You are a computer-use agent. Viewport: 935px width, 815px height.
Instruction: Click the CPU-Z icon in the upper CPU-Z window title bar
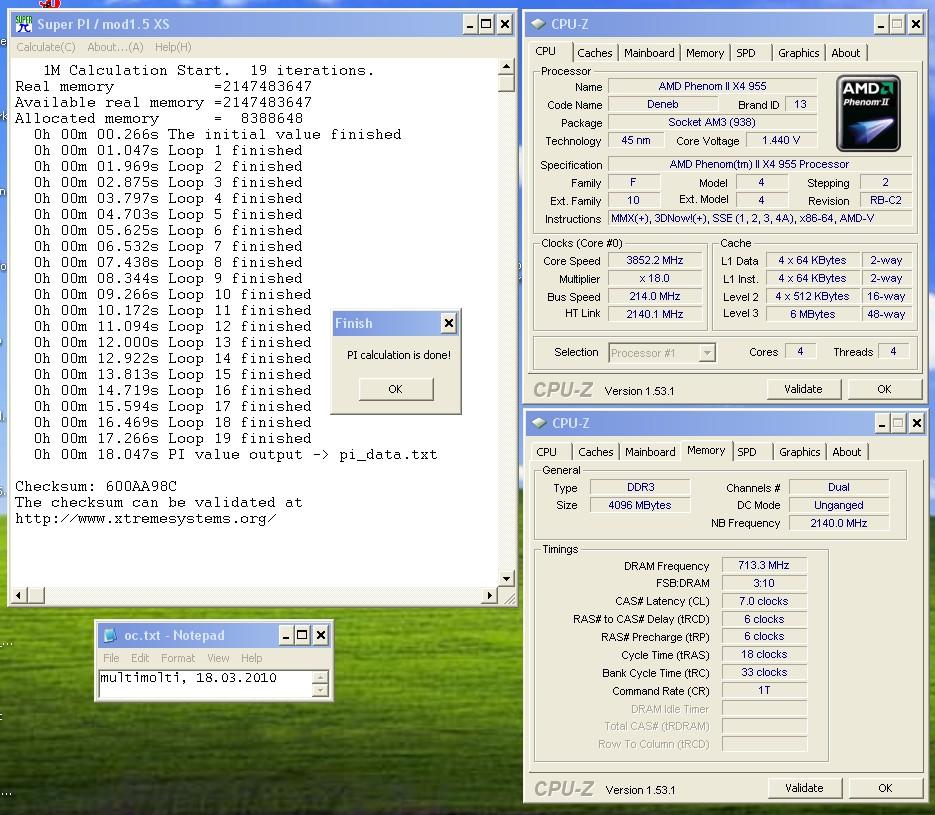pos(538,24)
